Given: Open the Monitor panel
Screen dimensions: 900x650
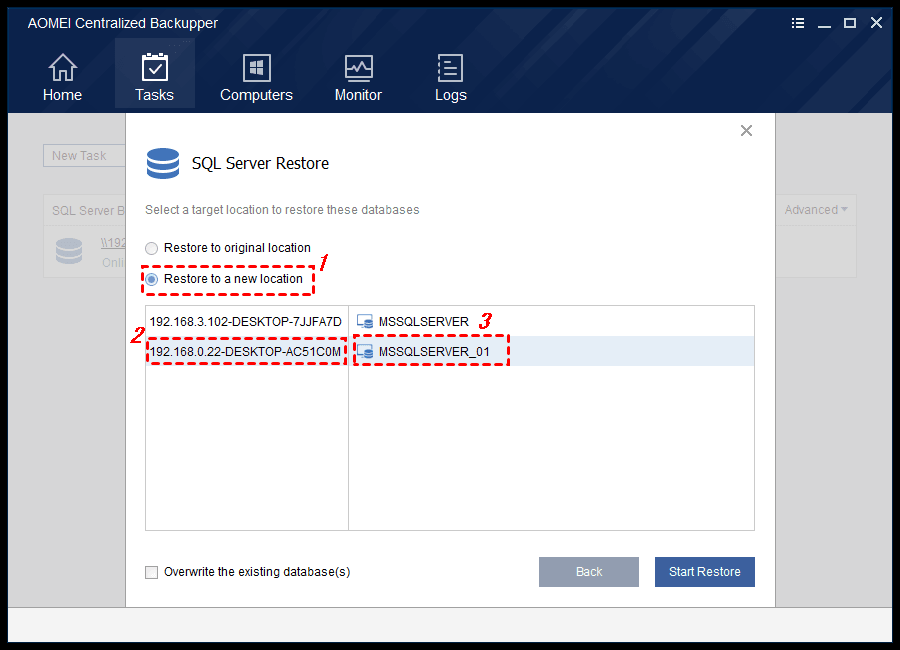Looking at the screenshot, I should coord(358,75).
